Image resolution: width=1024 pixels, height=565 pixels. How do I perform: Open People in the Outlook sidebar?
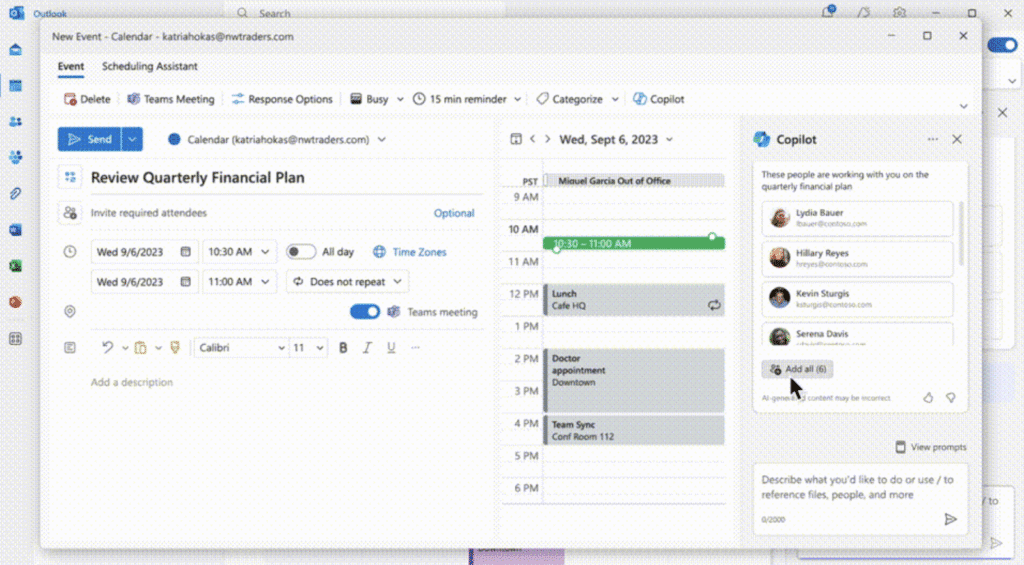click(16, 121)
